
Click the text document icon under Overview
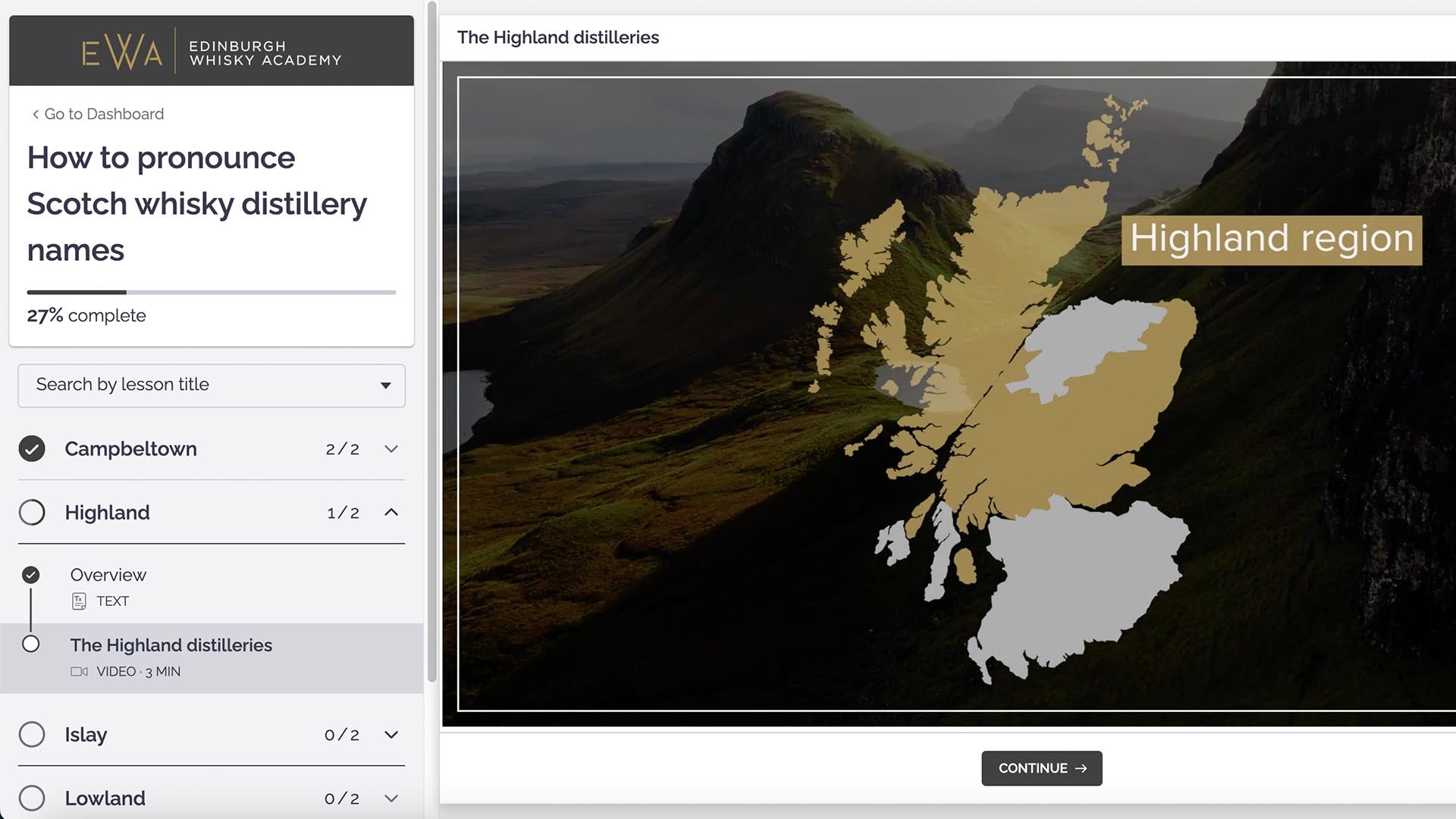click(x=79, y=601)
